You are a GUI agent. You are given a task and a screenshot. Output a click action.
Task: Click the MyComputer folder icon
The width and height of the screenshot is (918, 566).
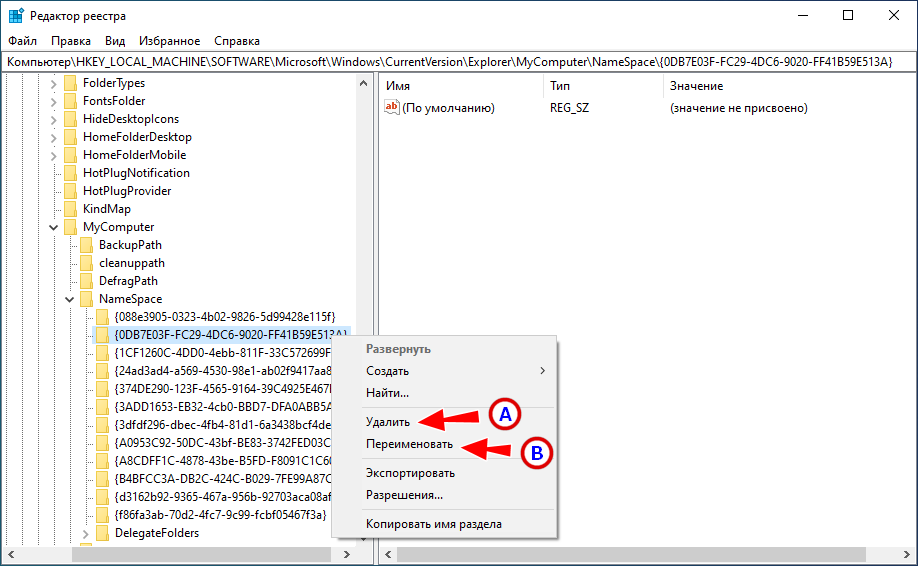click(70, 227)
